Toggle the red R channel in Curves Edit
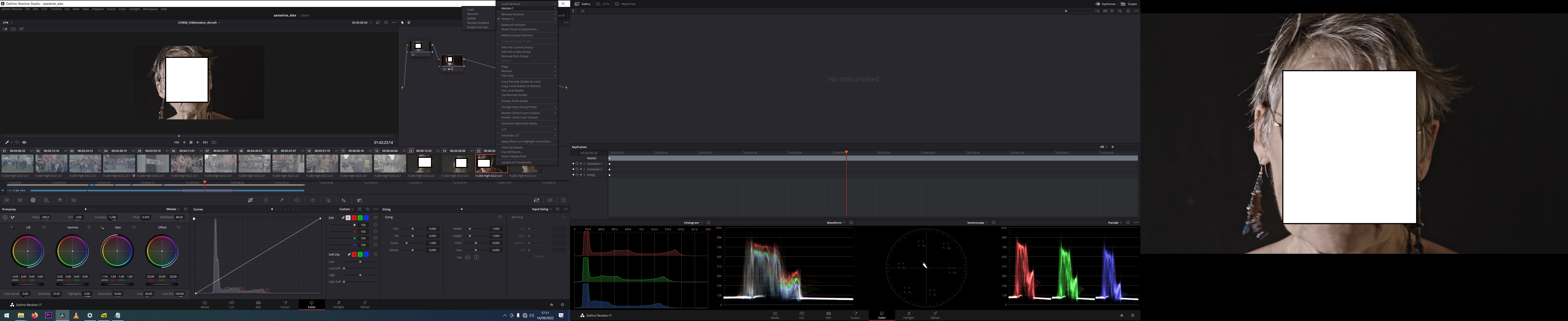Image resolution: width=1568 pixels, height=321 pixels. 354,218
